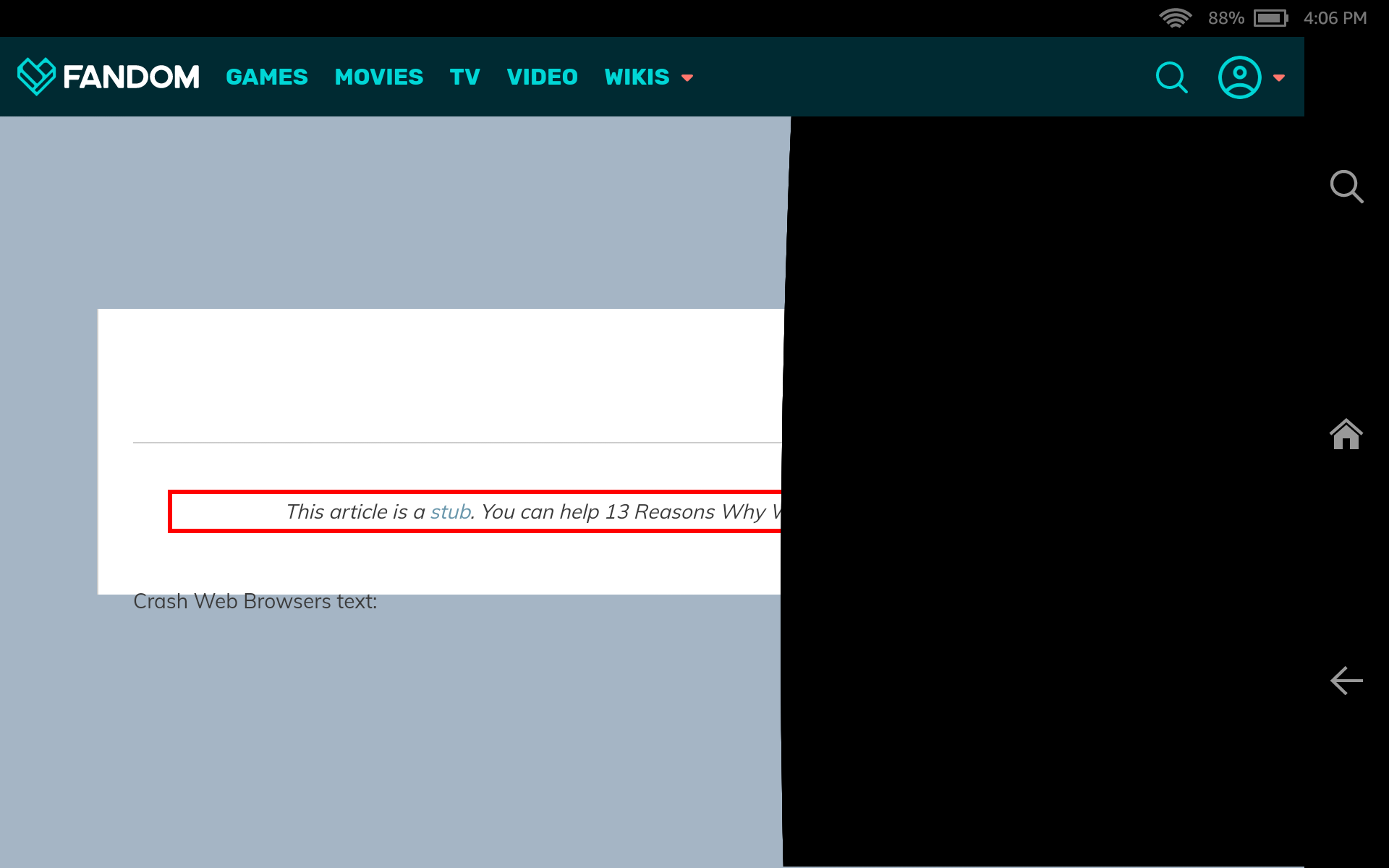Open the GAMES navigation item
1389x868 pixels.
(266, 77)
